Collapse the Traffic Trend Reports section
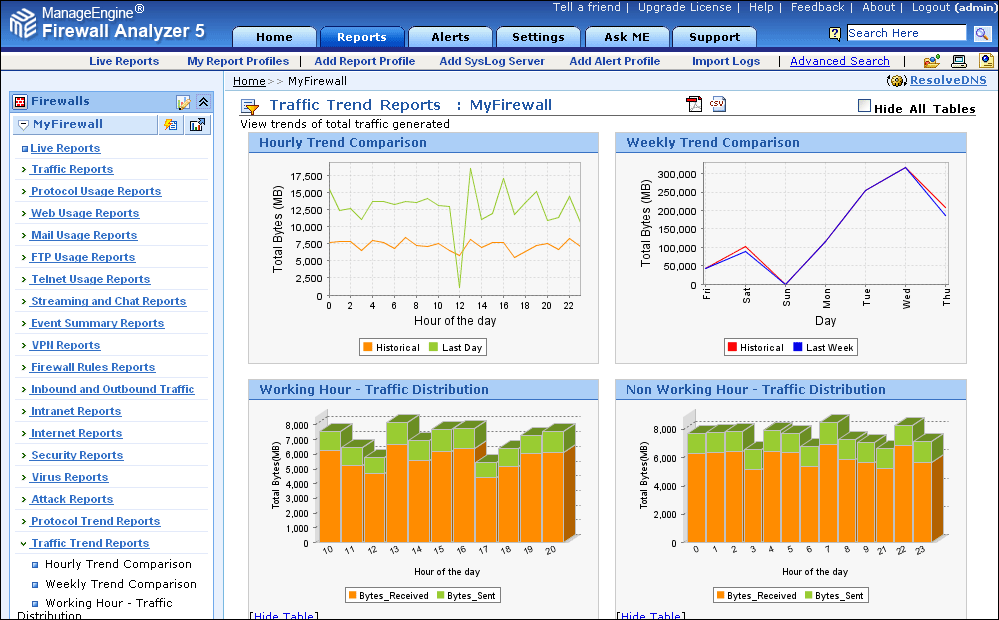The height and width of the screenshot is (620, 999). 24,543
